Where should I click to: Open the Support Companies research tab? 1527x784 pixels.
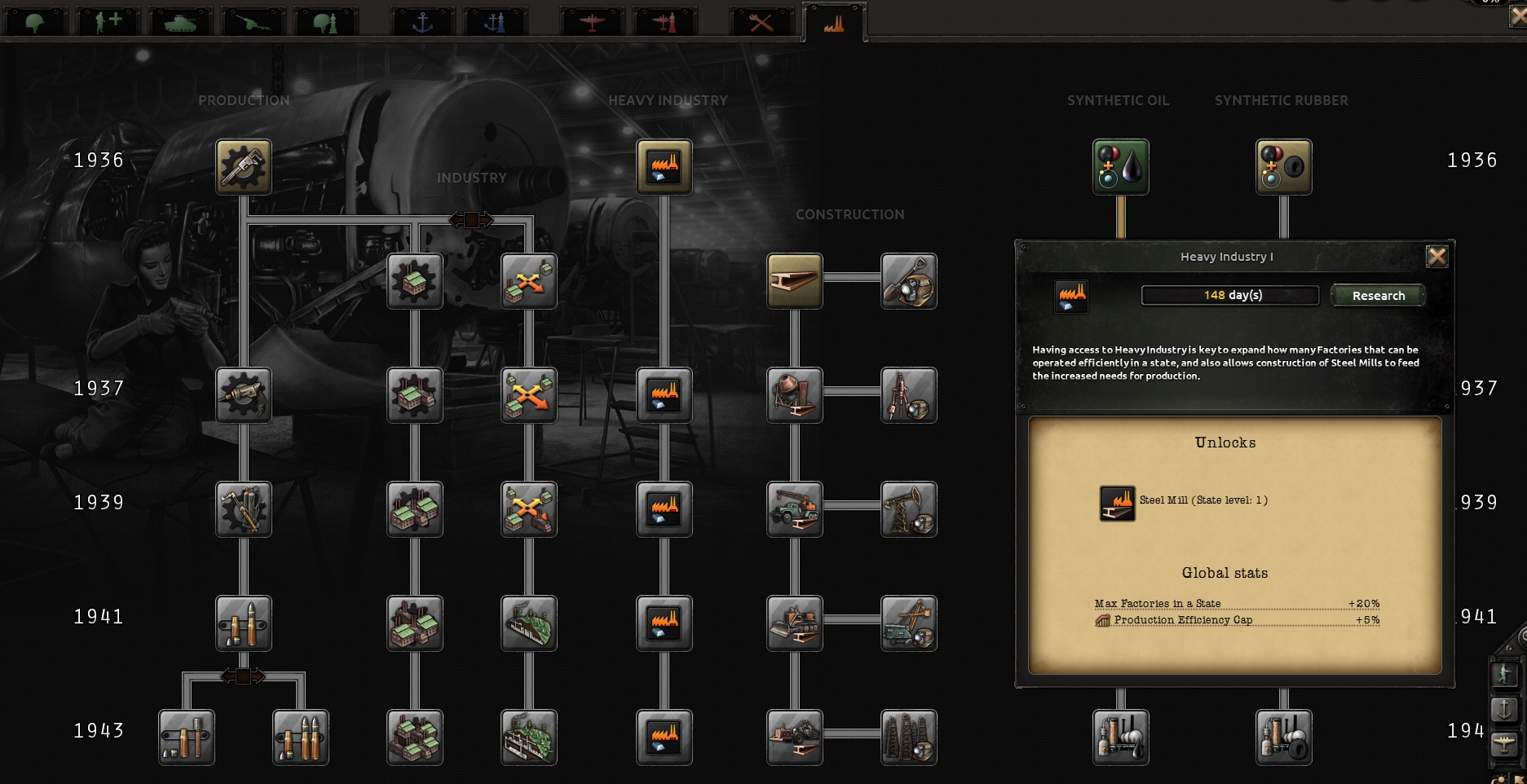point(108,21)
